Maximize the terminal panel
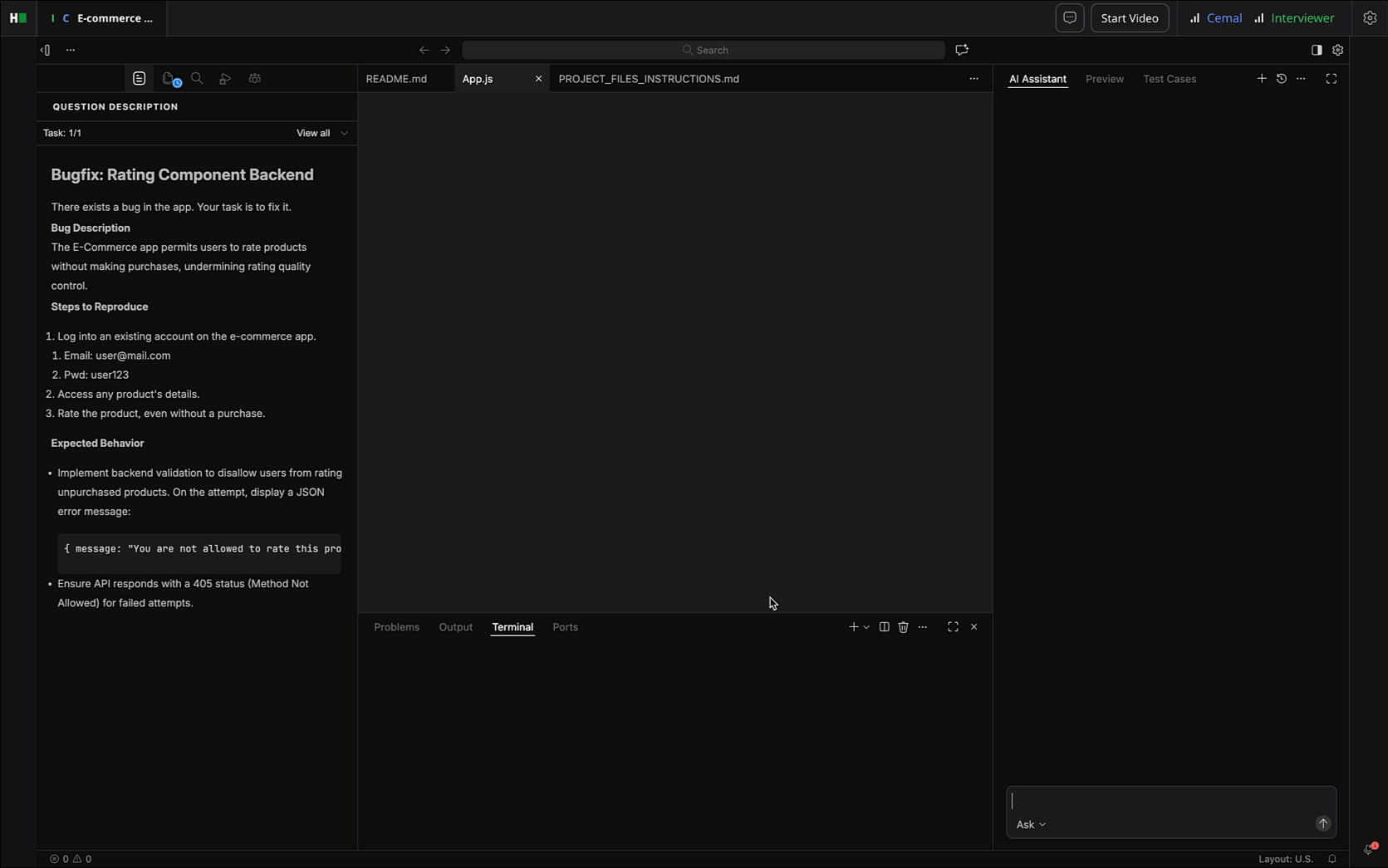The image size is (1388, 868). pos(953,627)
